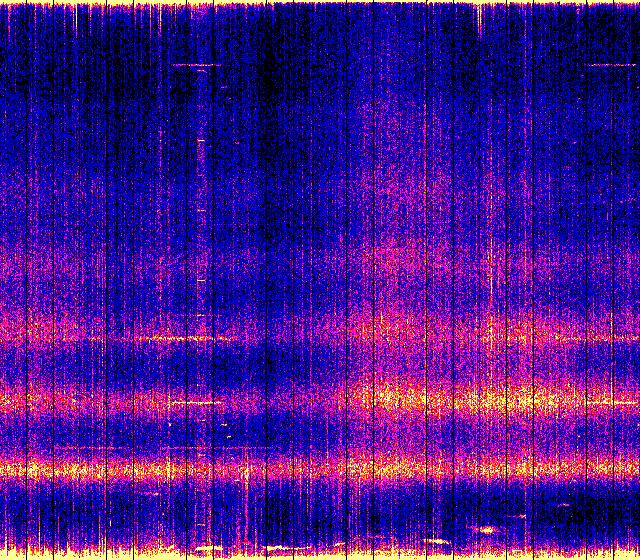Click the bright vertical streak in the right half

click(x=491, y=270)
